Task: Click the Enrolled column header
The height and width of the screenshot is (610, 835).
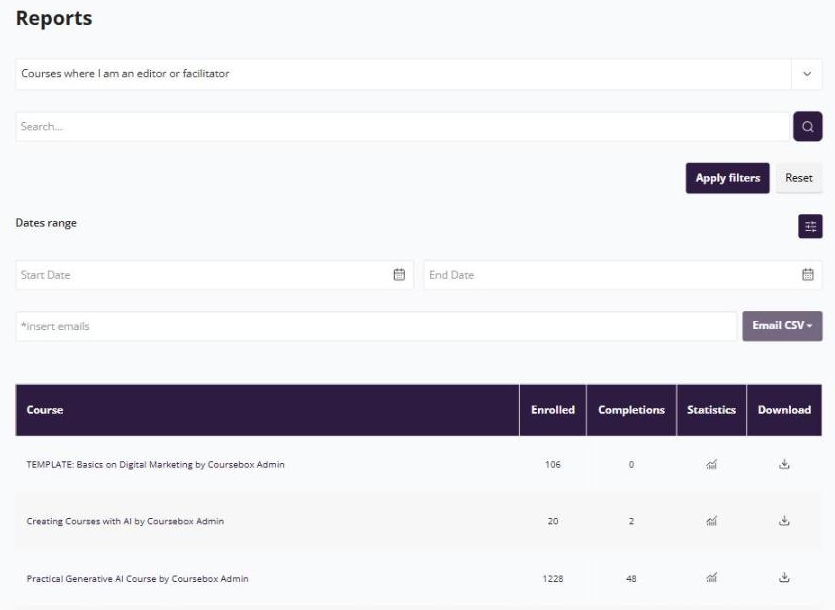Action: [553, 410]
